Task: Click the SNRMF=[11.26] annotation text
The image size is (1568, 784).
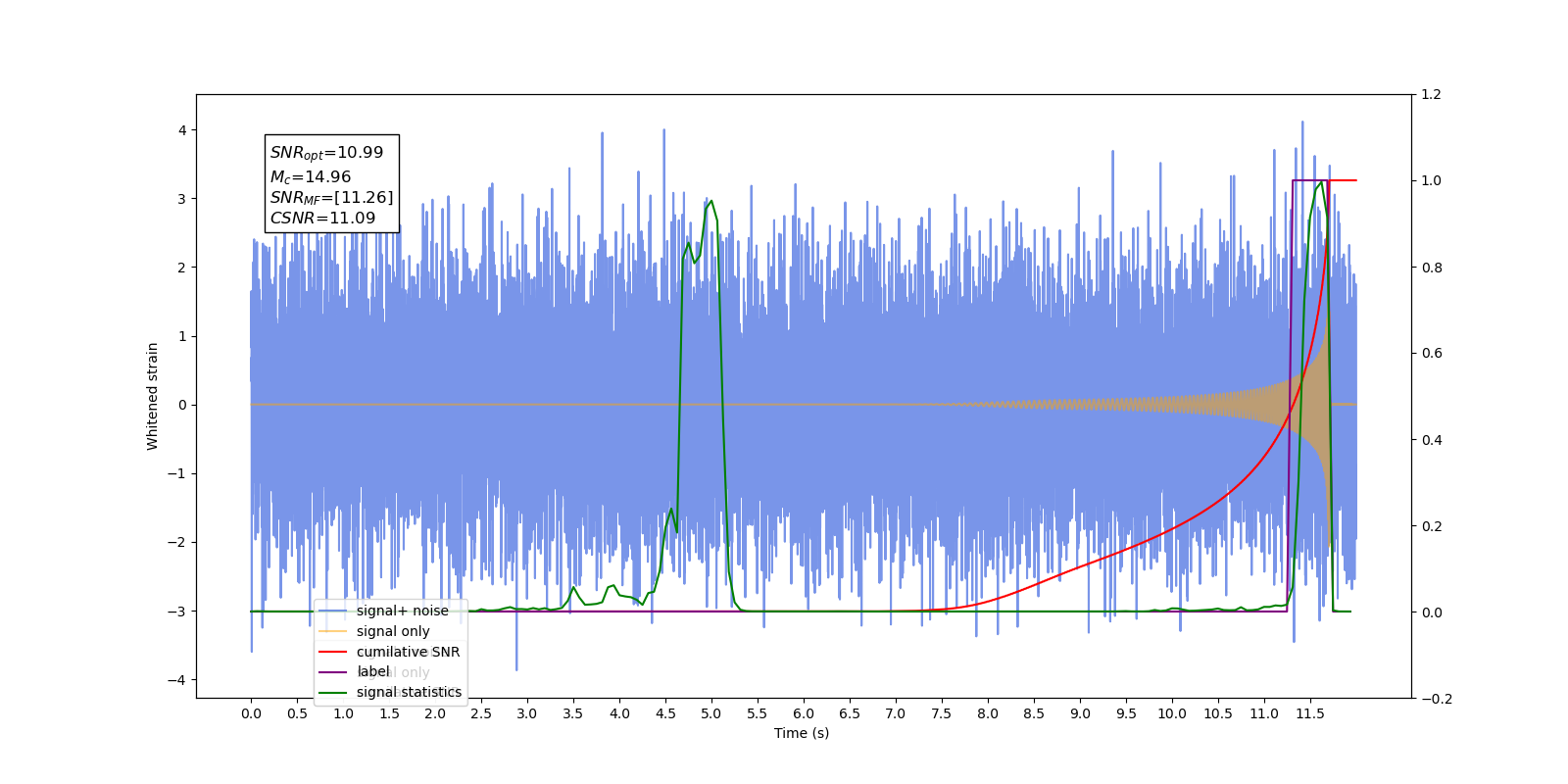Action: pos(331,198)
